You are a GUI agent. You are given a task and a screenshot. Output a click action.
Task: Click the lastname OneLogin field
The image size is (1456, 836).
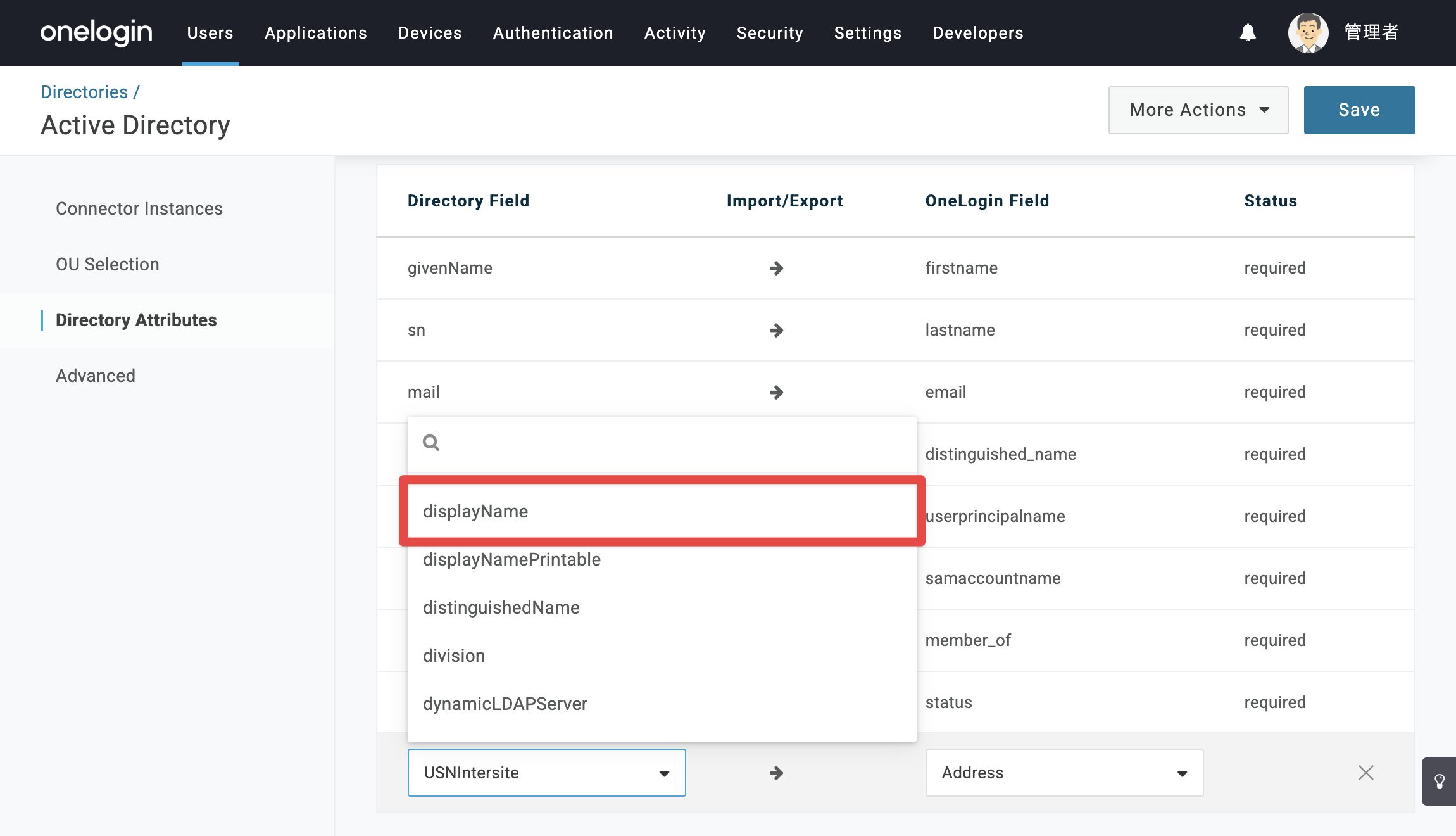pos(960,330)
